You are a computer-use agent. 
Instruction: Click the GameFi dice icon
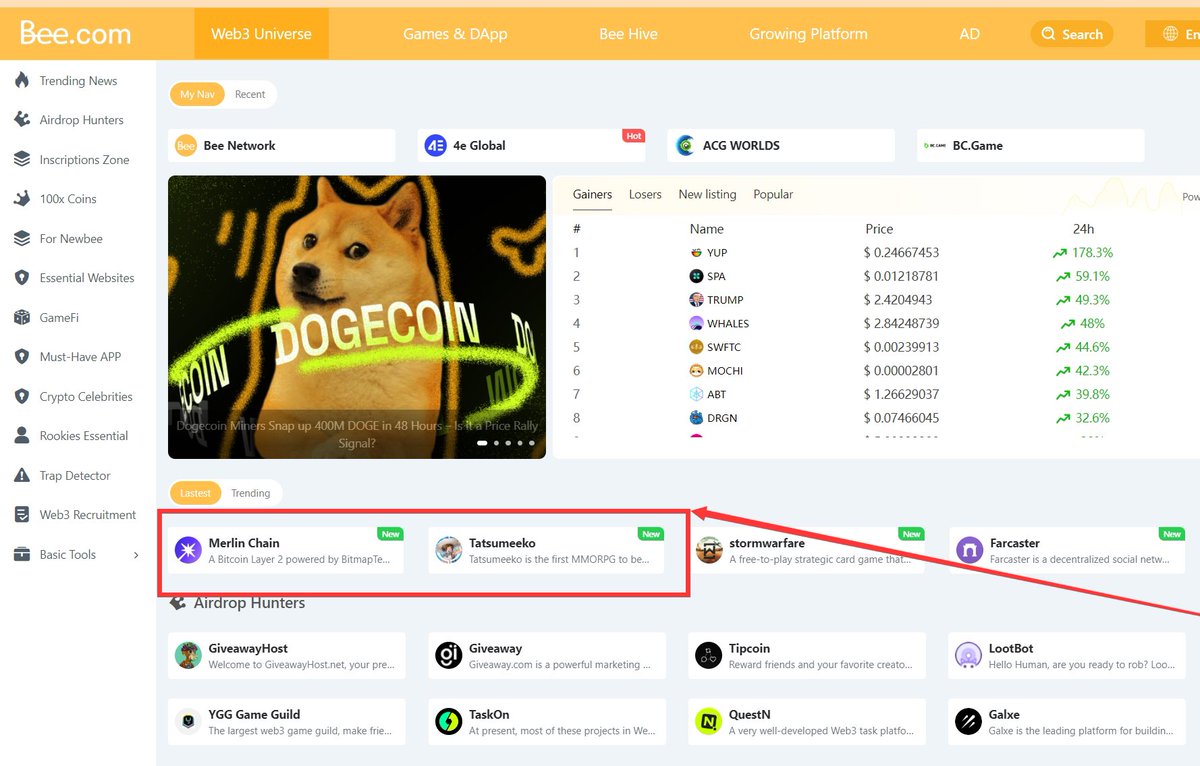tap(22, 318)
